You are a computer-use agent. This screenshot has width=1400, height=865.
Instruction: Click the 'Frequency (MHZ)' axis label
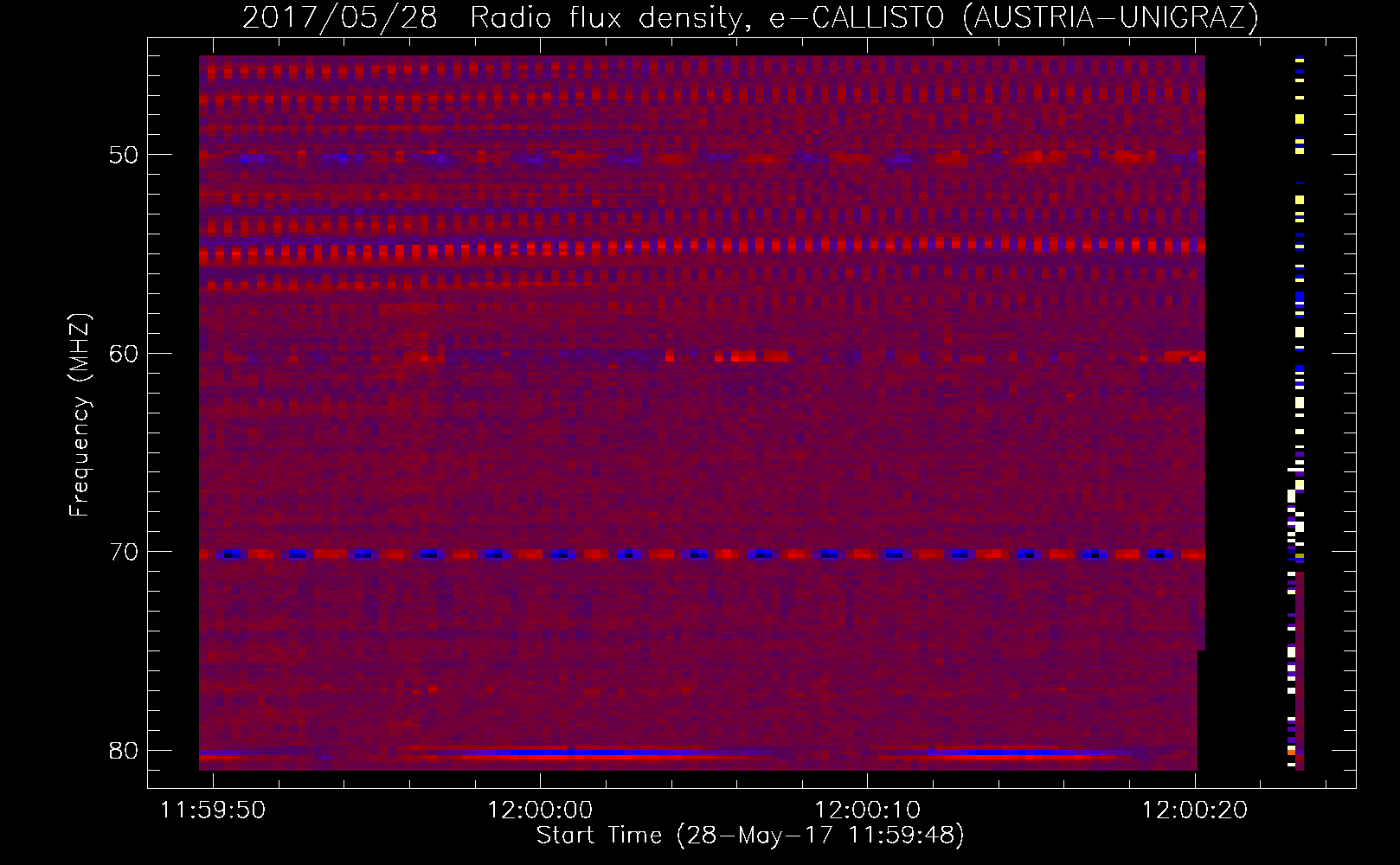80,415
